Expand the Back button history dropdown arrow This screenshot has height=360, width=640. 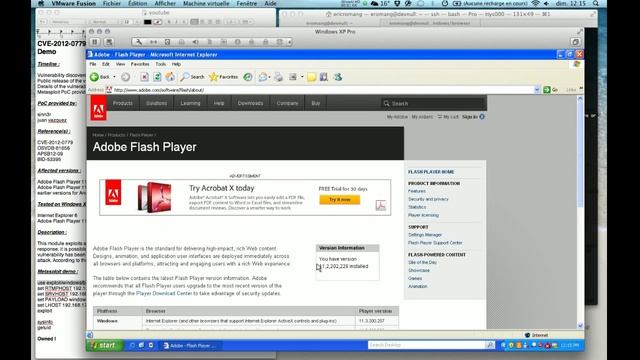114,77
